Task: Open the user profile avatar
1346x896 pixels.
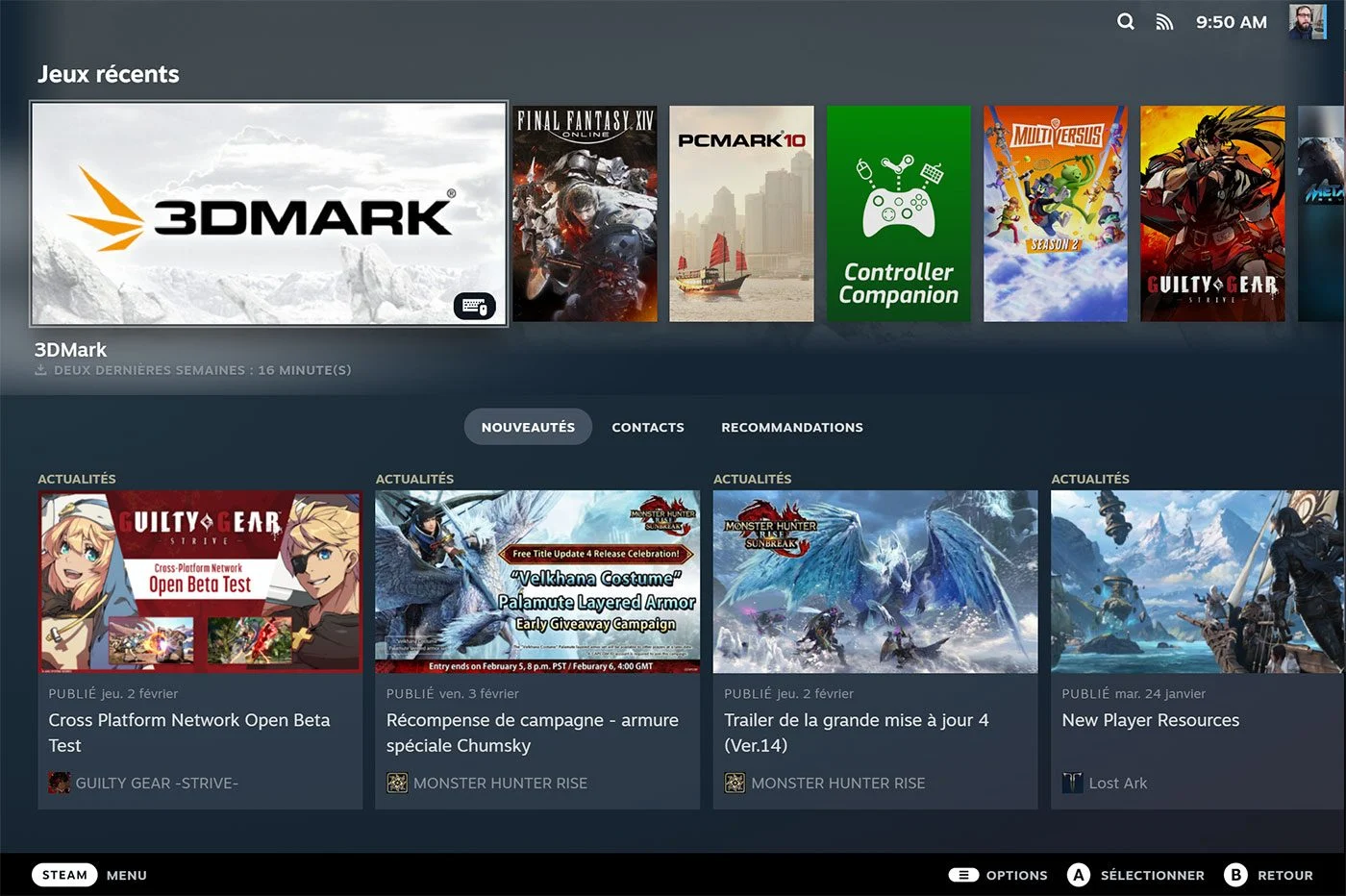Action: [1308, 21]
